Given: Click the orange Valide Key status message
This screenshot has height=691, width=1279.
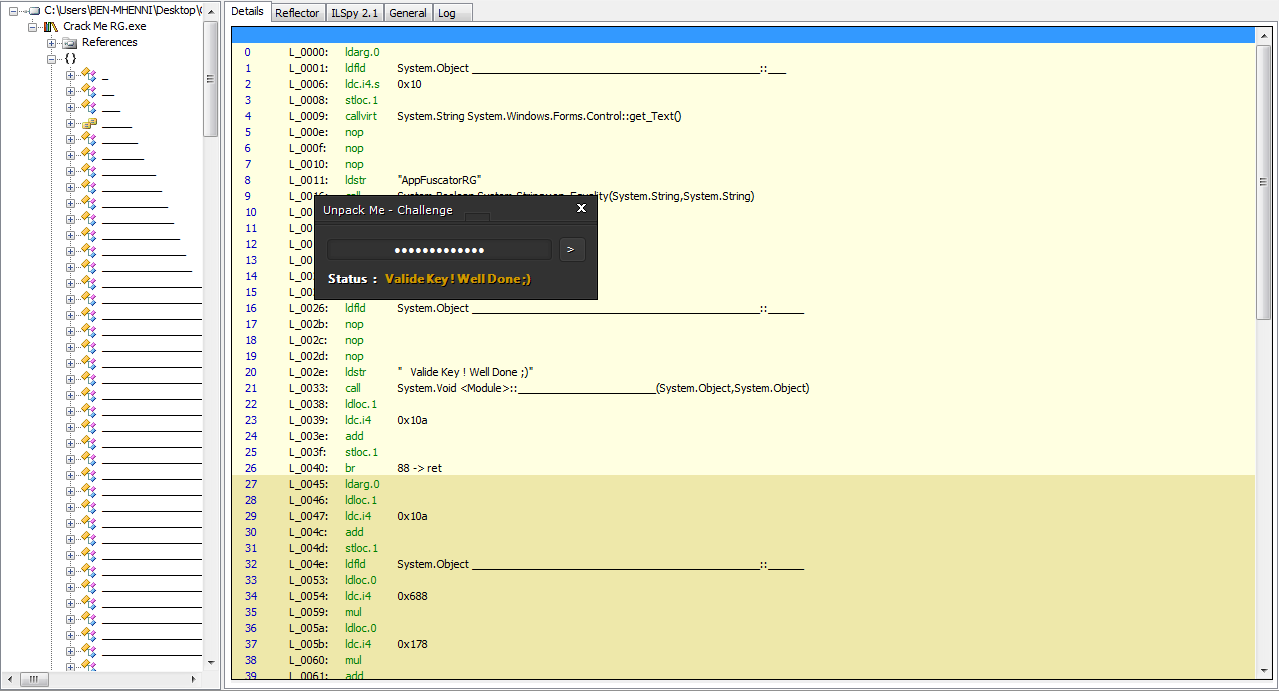Looking at the screenshot, I should 457,279.
